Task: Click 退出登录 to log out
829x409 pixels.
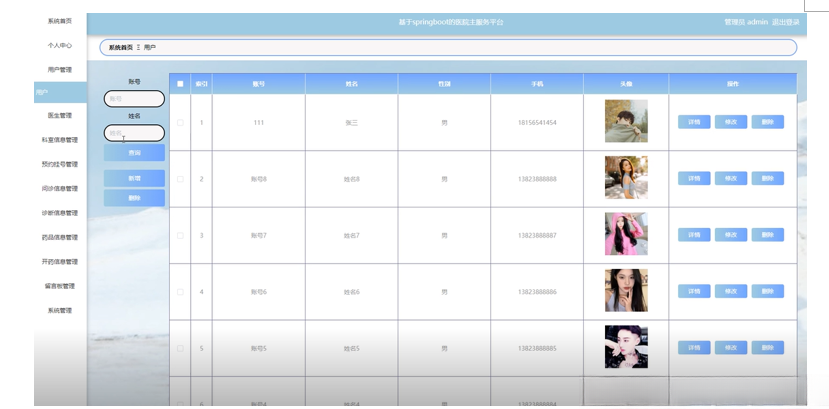Action: point(786,22)
